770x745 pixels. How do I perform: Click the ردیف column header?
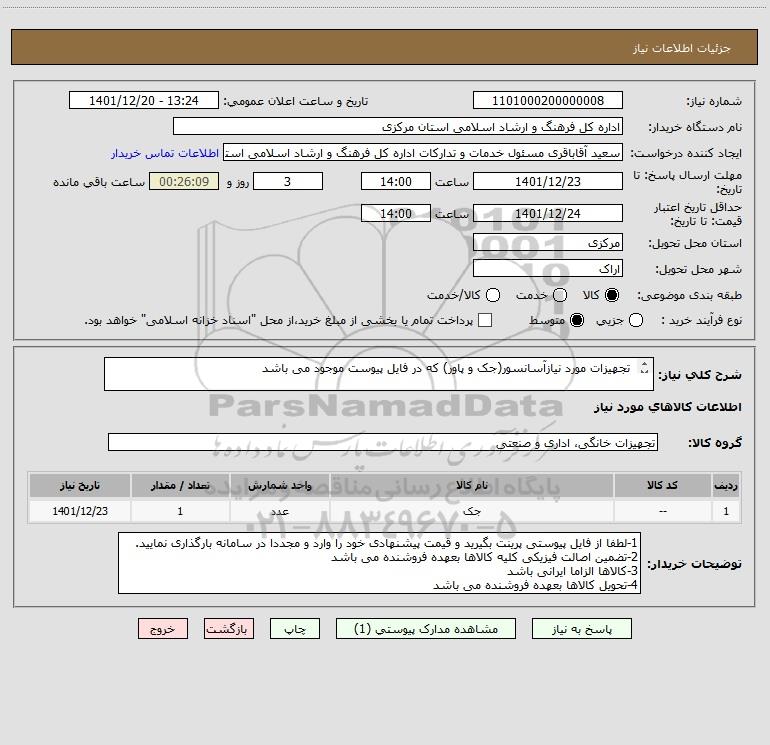(726, 485)
